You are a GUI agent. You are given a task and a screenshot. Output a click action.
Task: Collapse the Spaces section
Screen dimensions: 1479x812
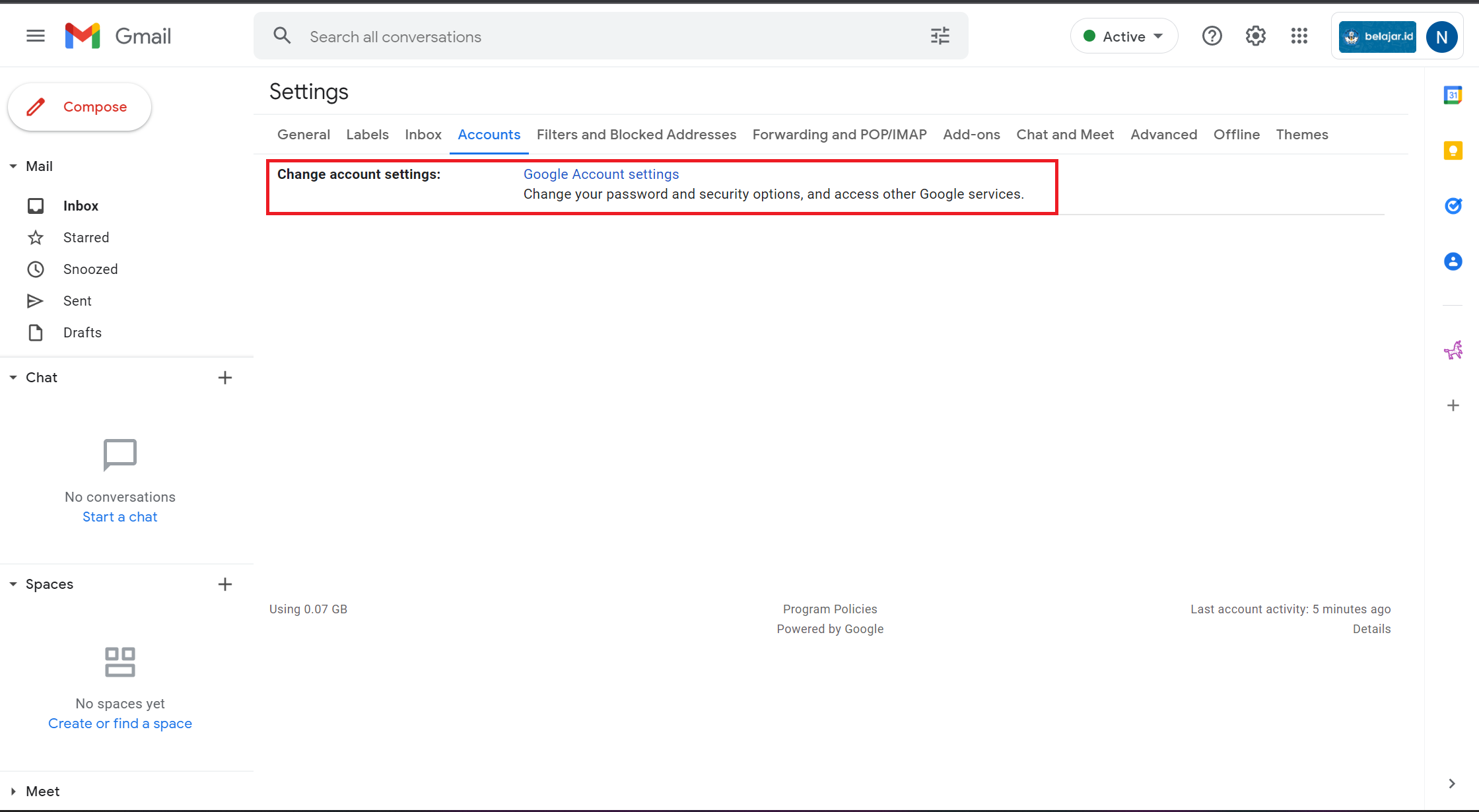[13, 584]
